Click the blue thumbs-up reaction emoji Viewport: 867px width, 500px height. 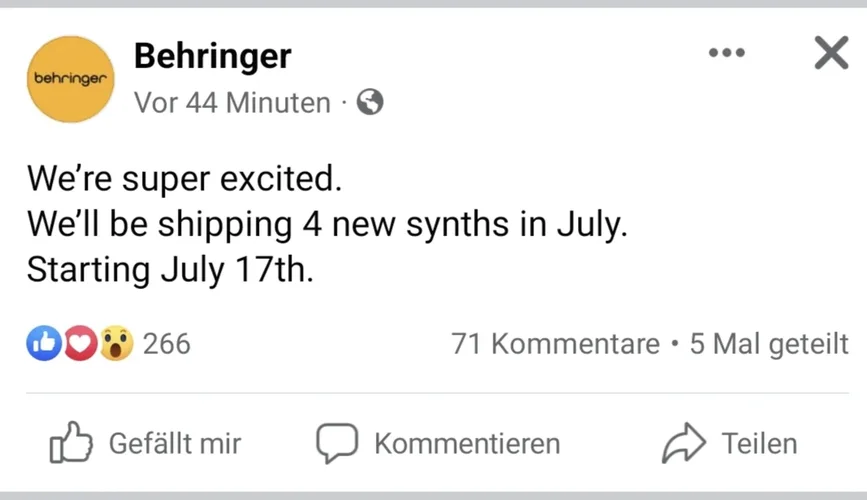click(x=43, y=344)
